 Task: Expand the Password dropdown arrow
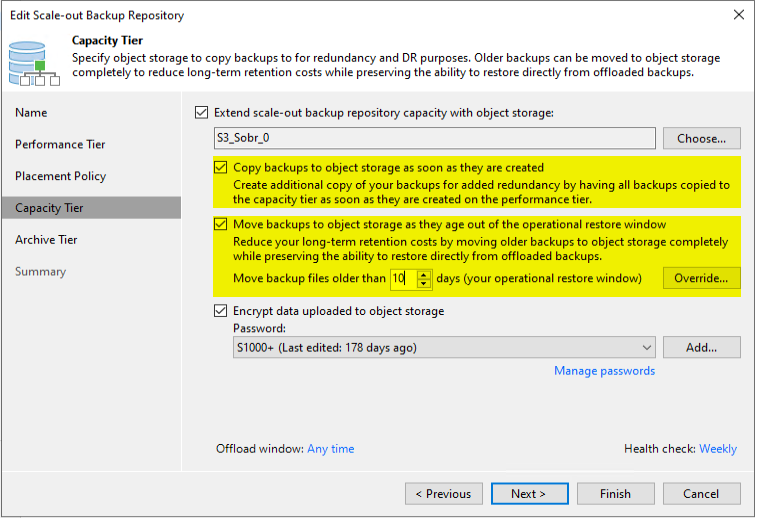pos(646,348)
